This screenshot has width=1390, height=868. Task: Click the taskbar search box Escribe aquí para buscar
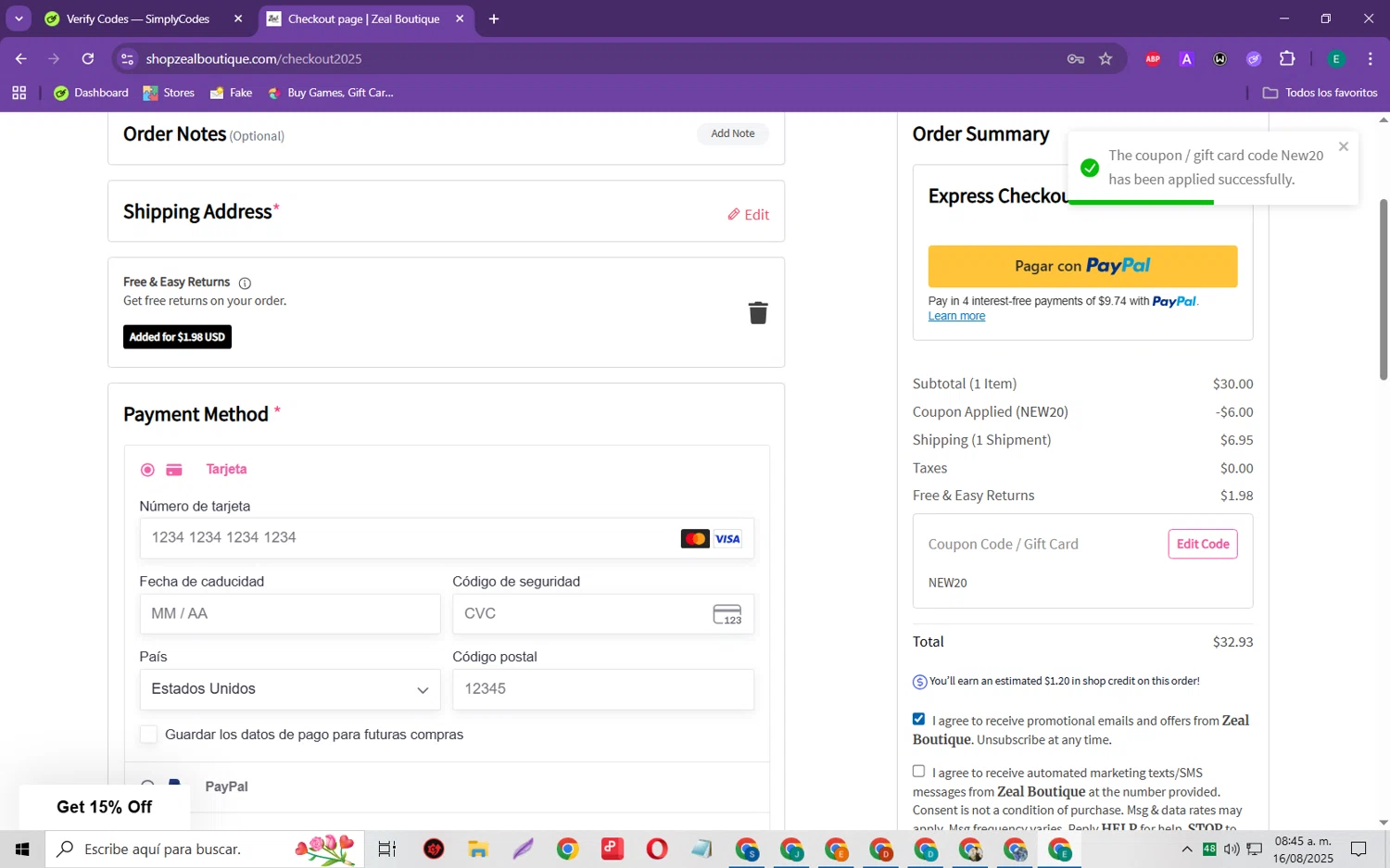tap(204, 849)
